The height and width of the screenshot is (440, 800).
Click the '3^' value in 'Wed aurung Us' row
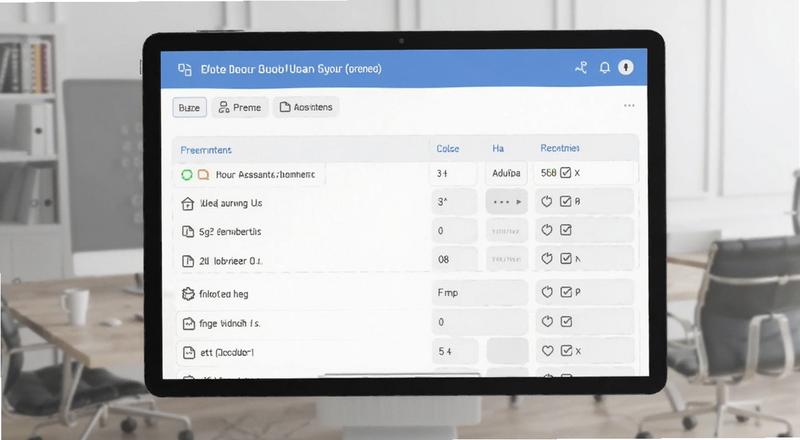point(454,202)
